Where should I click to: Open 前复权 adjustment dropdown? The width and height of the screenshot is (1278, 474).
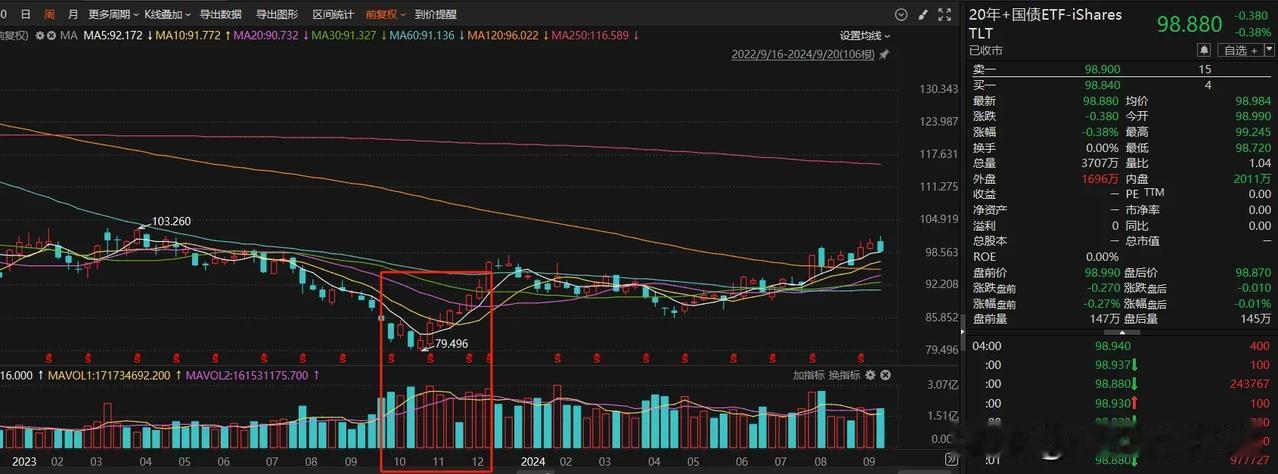tap(385, 15)
